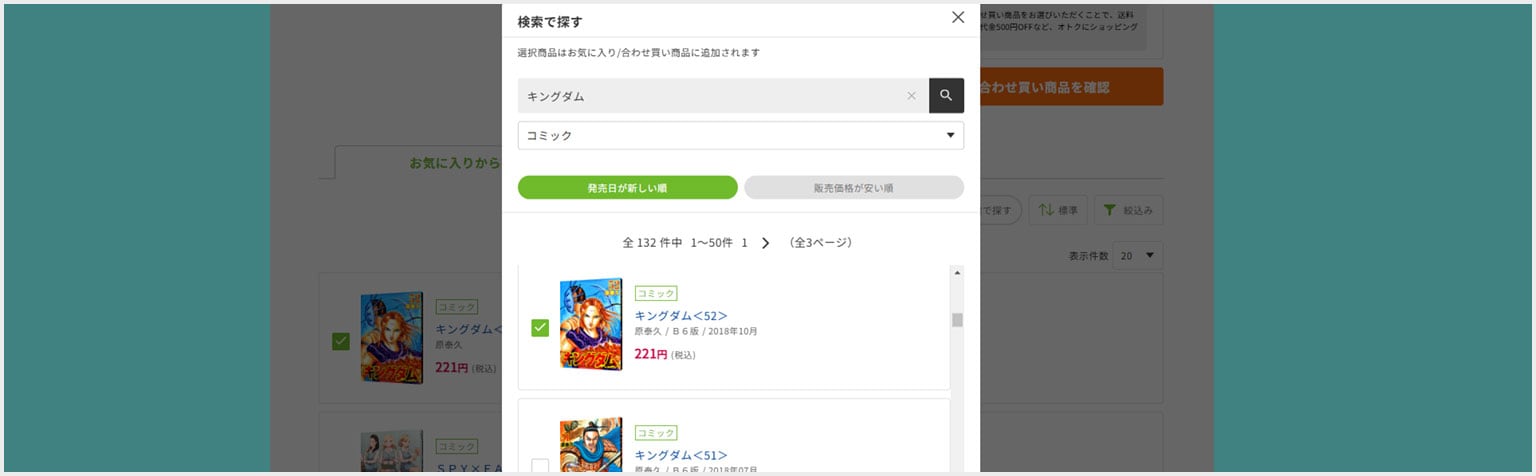Sort by 販売価格が安い順

point(853,188)
